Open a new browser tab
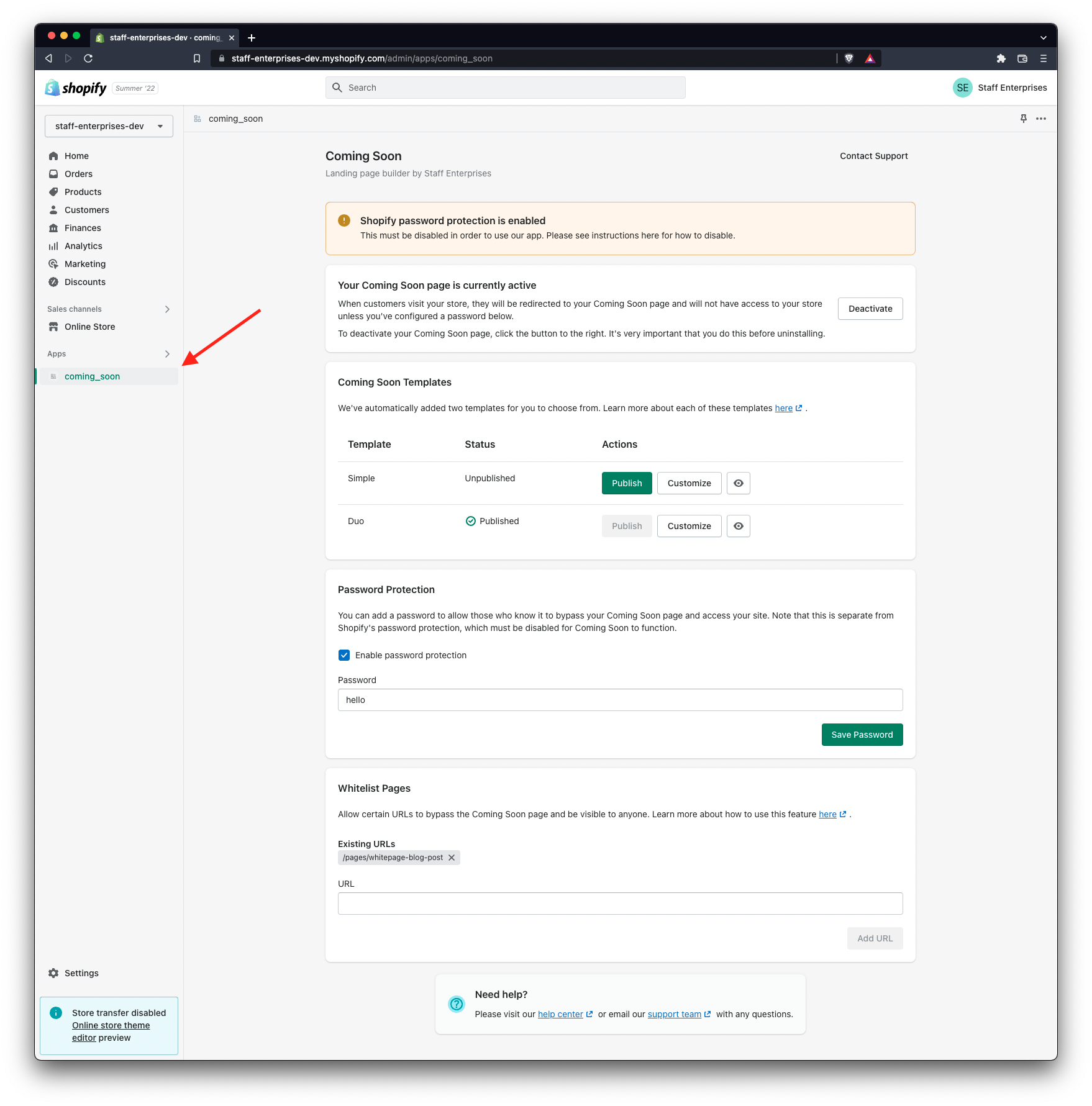Image resolution: width=1092 pixels, height=1106 pixels. coord(252,38)
